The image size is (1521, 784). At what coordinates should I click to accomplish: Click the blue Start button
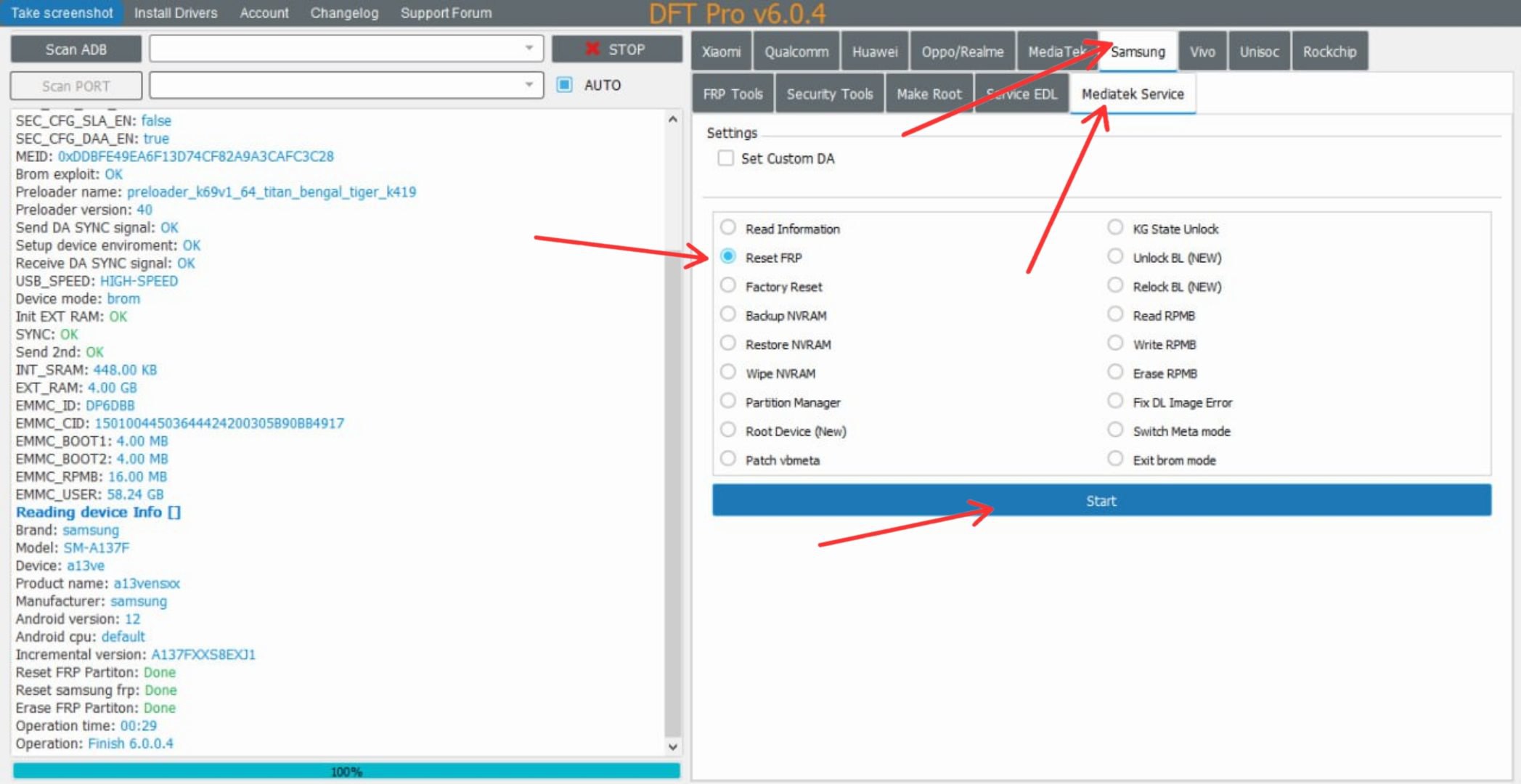click(x=1101, y=501)
